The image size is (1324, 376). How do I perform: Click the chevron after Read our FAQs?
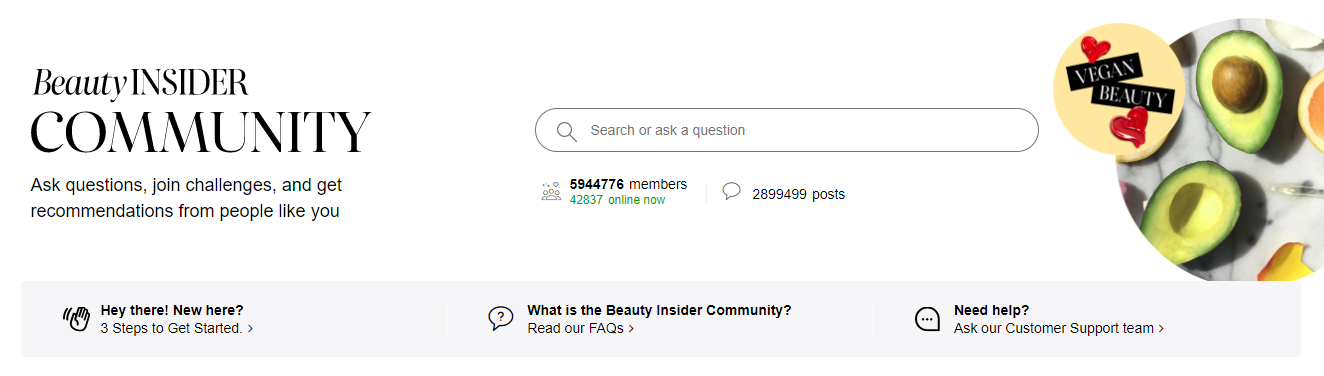coord(631,328)
